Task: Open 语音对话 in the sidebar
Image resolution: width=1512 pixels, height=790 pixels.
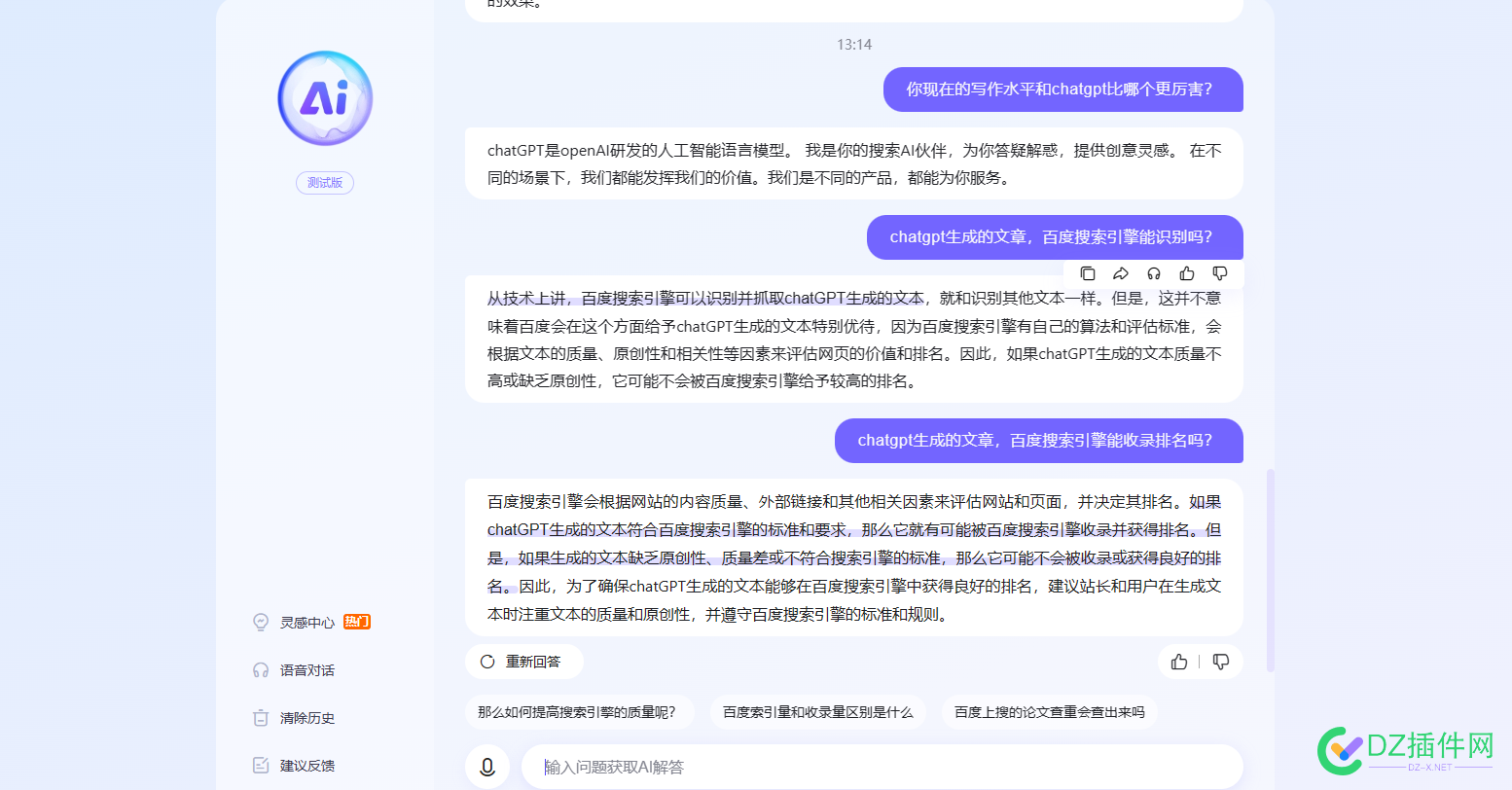Action: [x=294, y=670]
